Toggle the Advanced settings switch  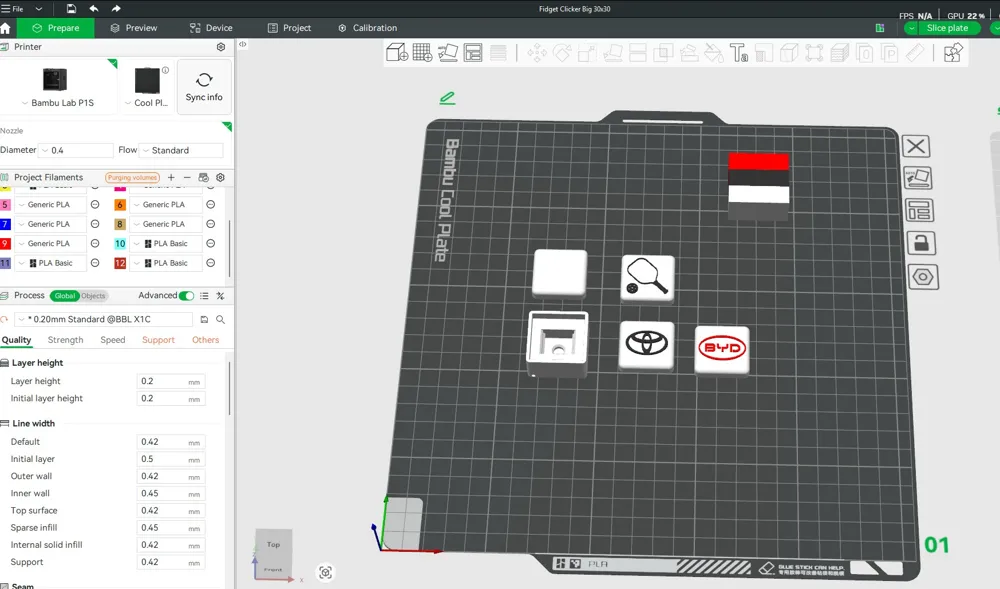tap(186, 296)
